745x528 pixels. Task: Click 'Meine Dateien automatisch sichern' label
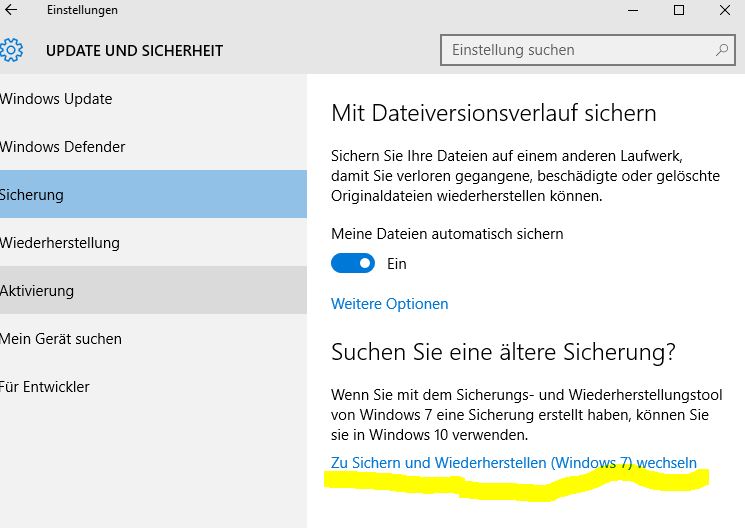(x=447, y=234)
